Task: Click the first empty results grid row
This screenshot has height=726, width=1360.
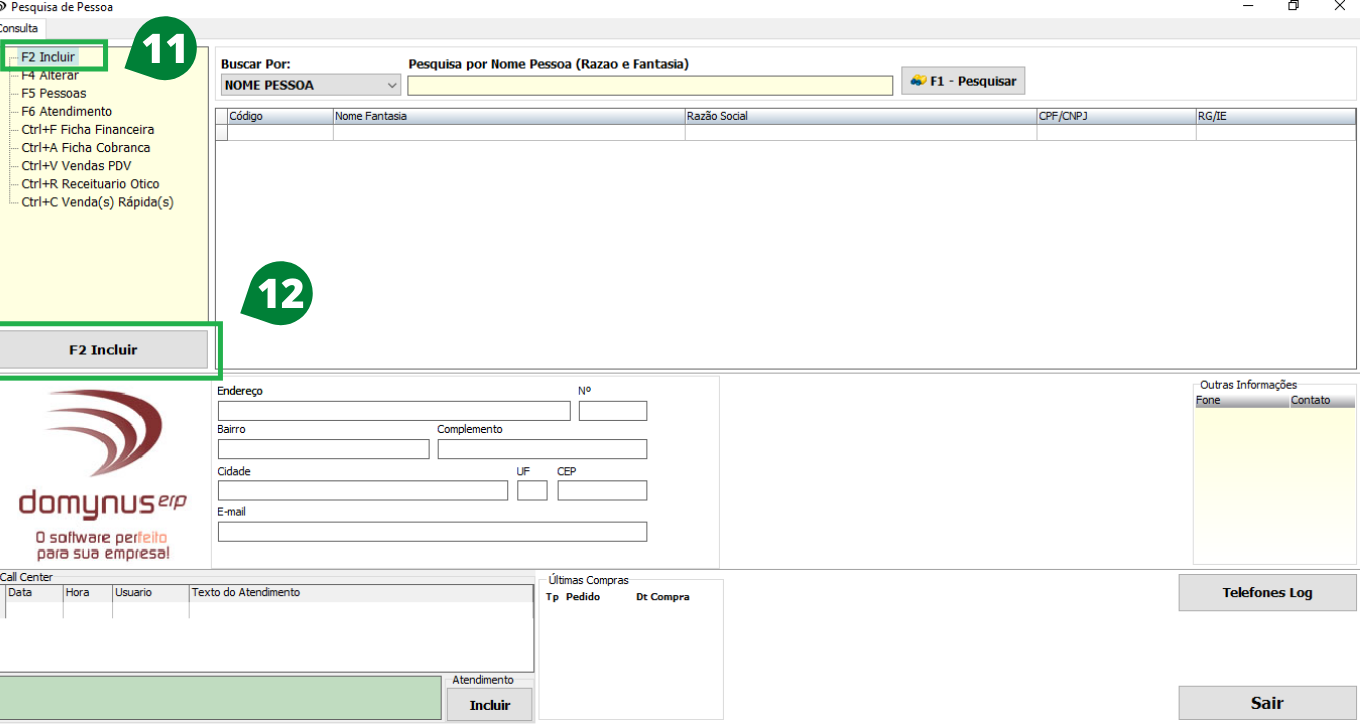Action: coord(786,132)
